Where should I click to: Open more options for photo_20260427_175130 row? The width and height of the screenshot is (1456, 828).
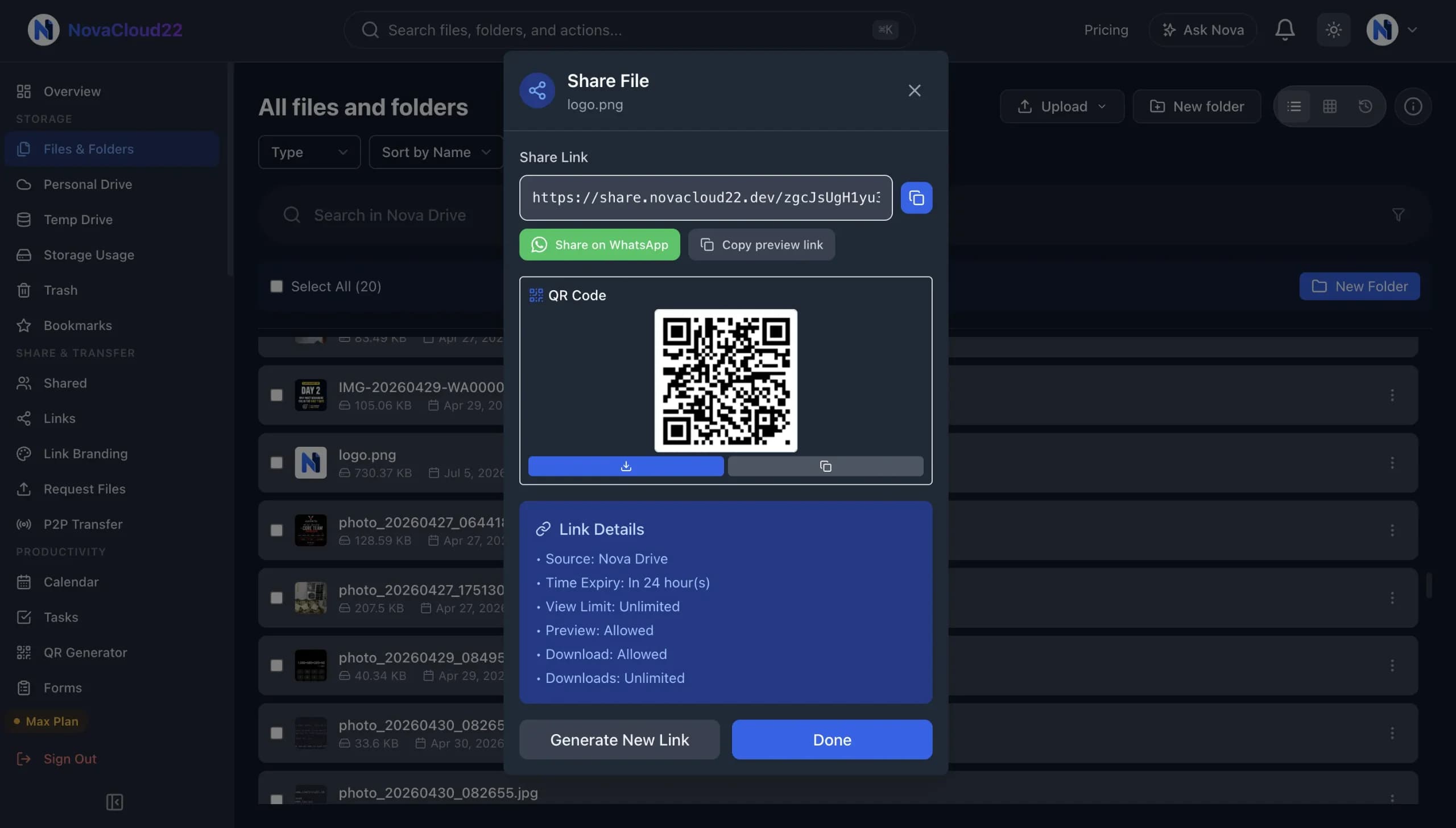pyautogui.click(x=1392, y=598)
